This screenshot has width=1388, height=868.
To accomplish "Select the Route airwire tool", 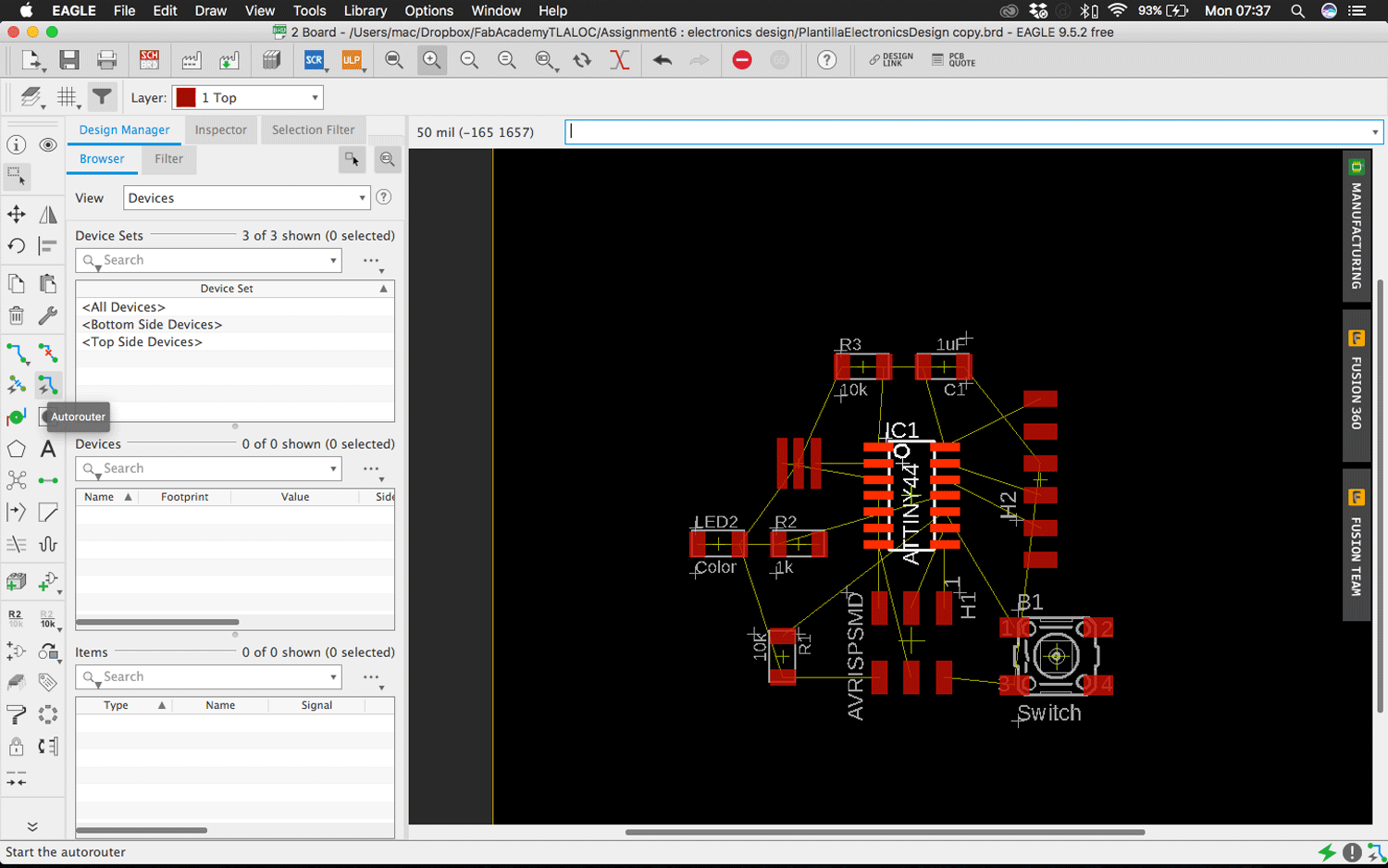I will point(17,353).
